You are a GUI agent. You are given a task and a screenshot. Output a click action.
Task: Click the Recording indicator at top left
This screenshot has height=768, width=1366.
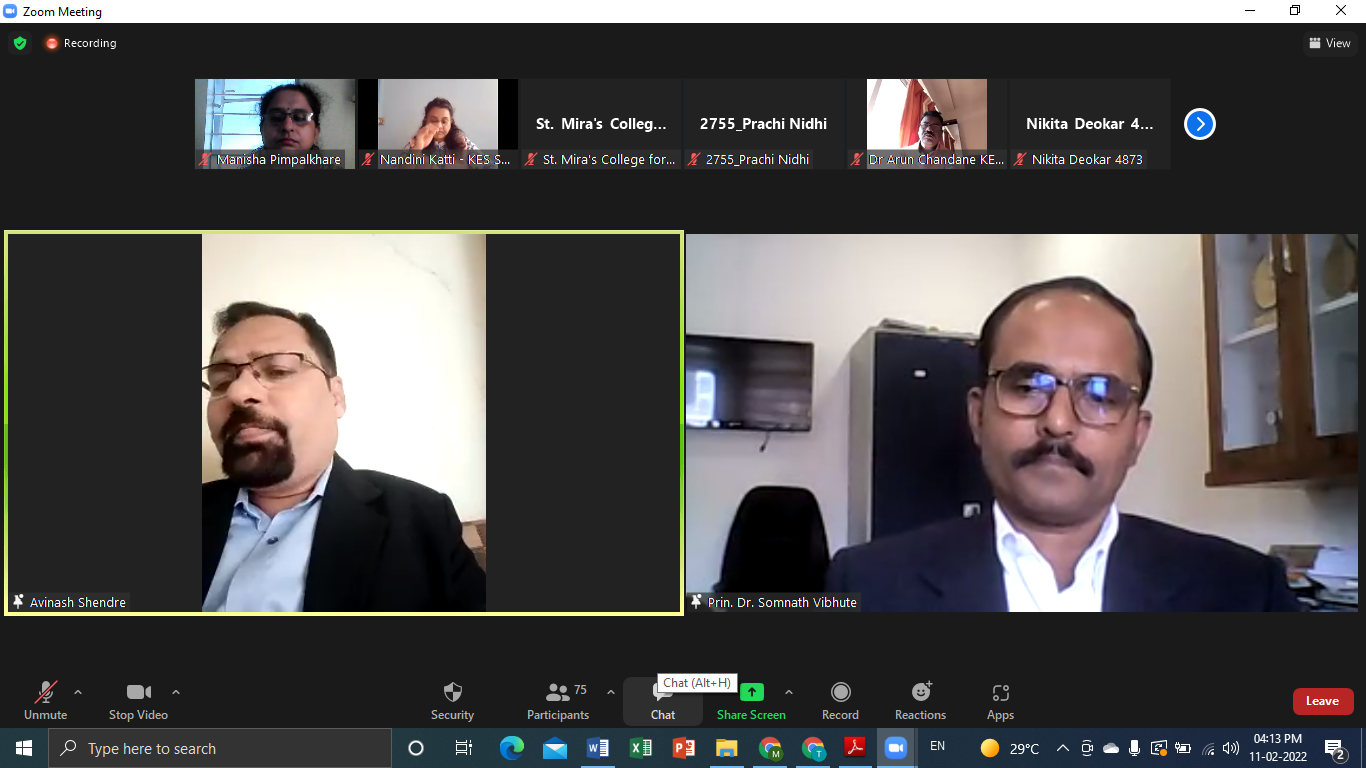[80, 43]
